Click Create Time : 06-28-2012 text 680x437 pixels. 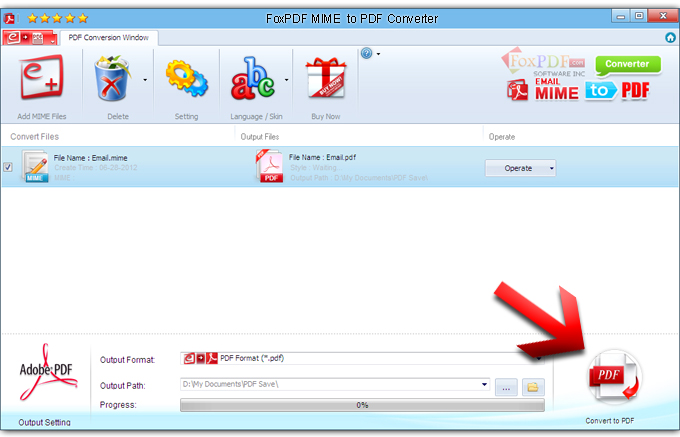tap(95, 168)
